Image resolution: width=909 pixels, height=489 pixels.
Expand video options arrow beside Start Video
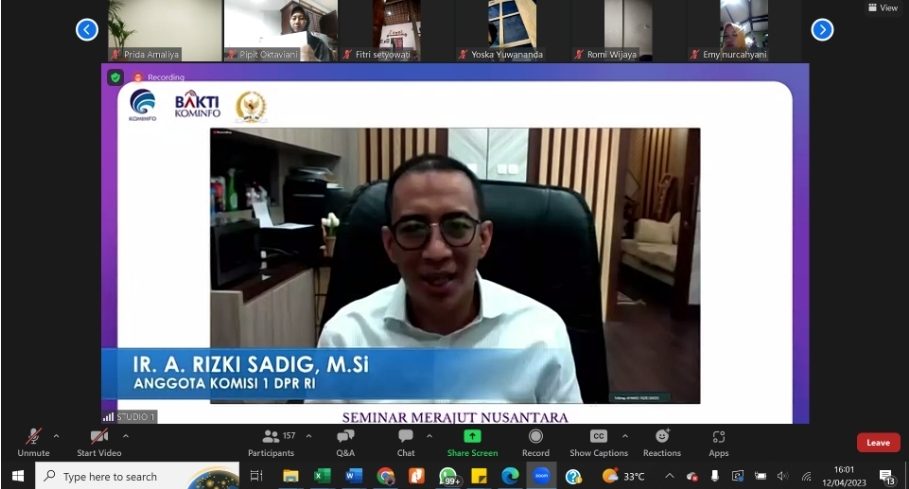pyautogui.click(x=126, y=436)
